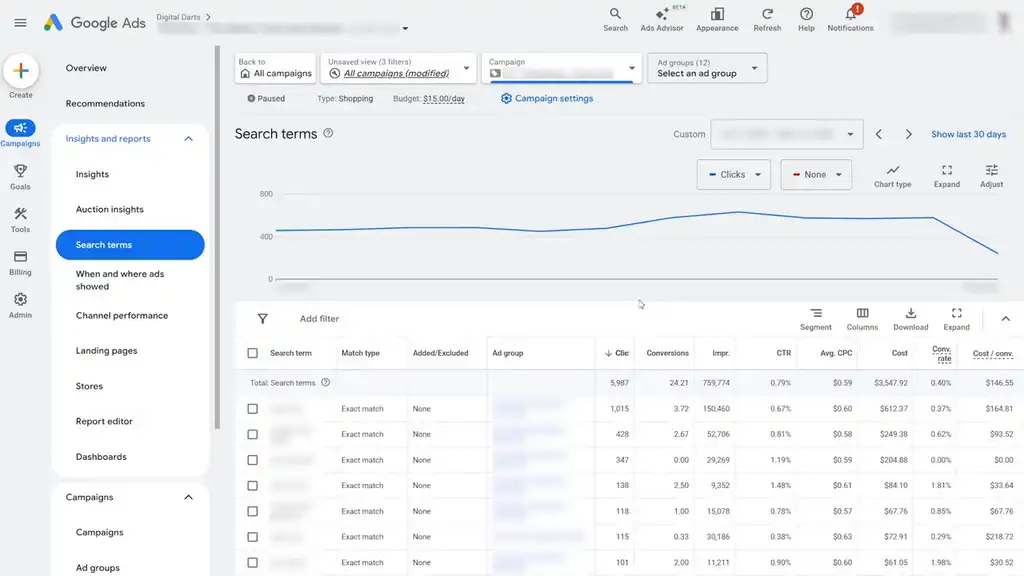This screenshot has height=576, width=1024.
Task: Tick the select-all checkbox in table header
Action: pyautogui.click(x=253, y=353)
